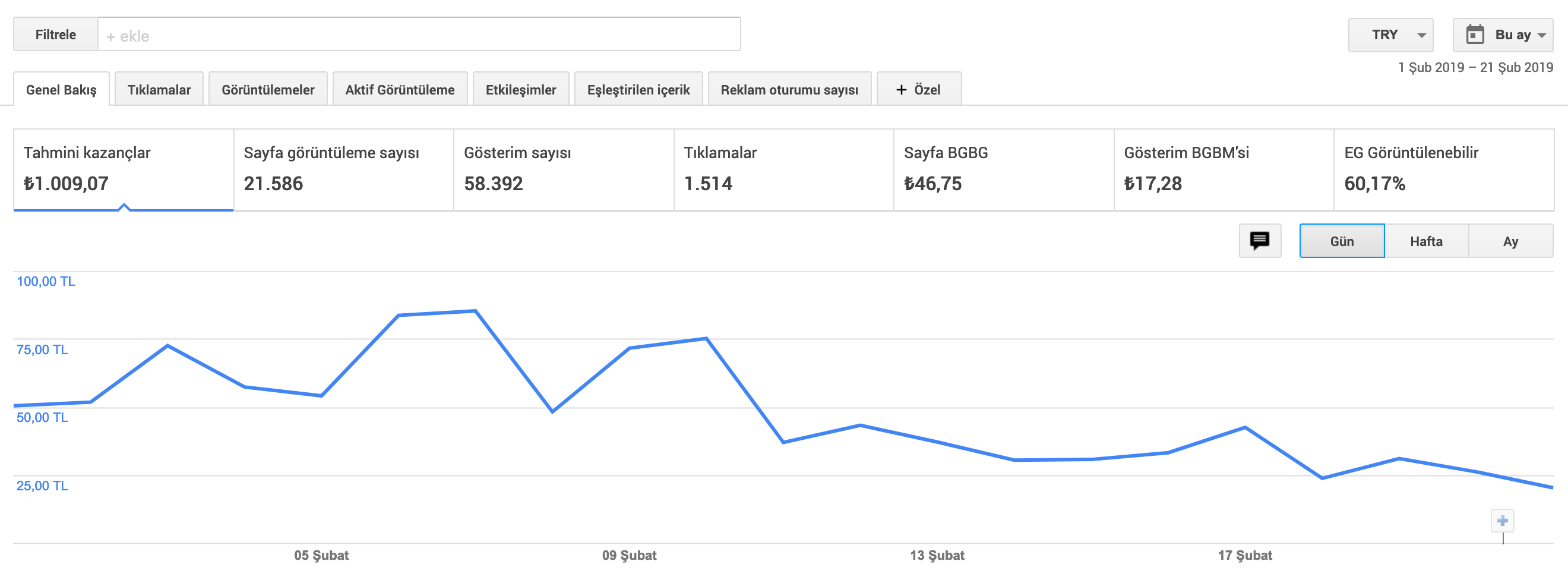
Task: Select the Tıklamalar metric card showing 1.514
Action: click(783, 170)
